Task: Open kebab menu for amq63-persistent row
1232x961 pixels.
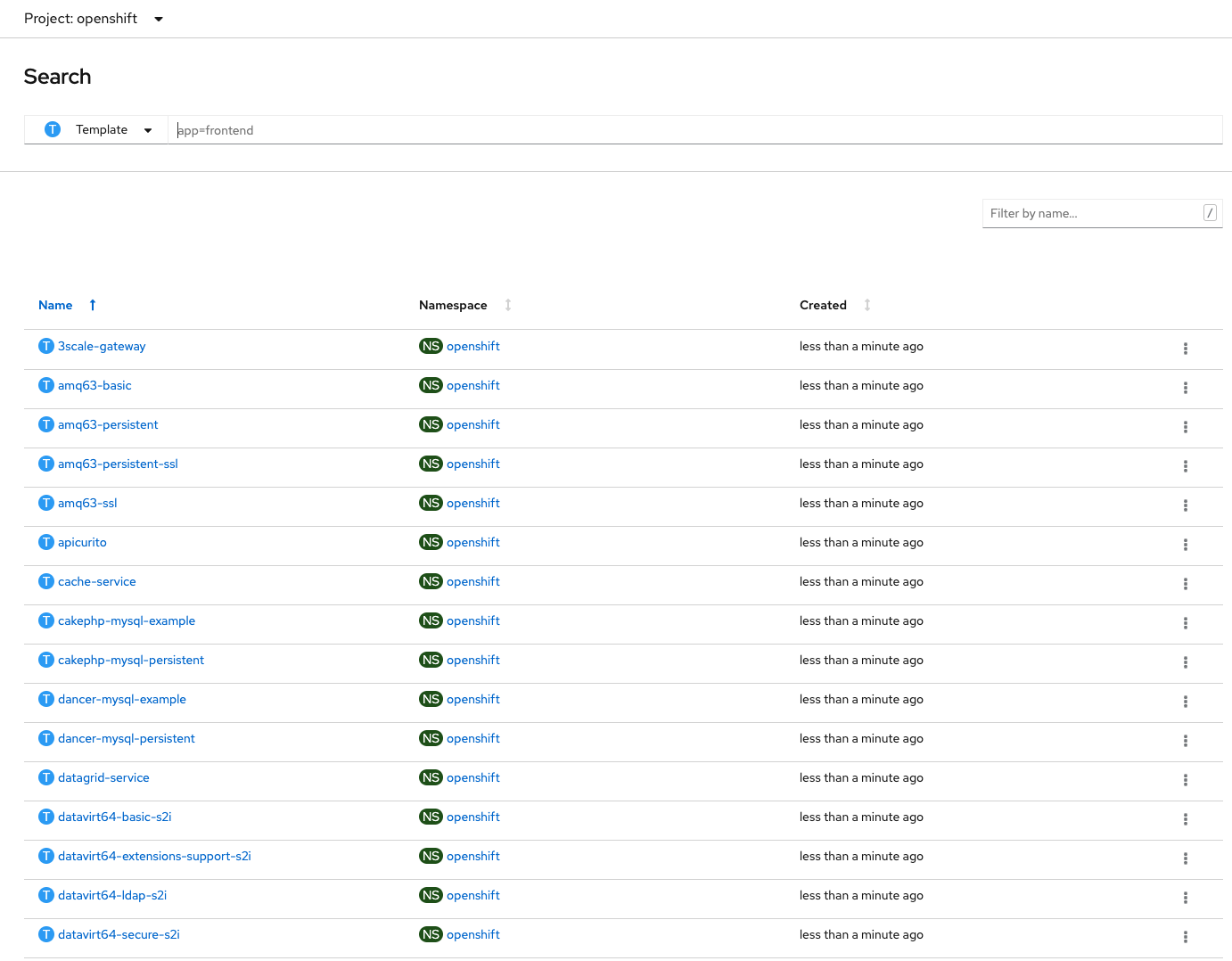Action: tap(1185, 427)
